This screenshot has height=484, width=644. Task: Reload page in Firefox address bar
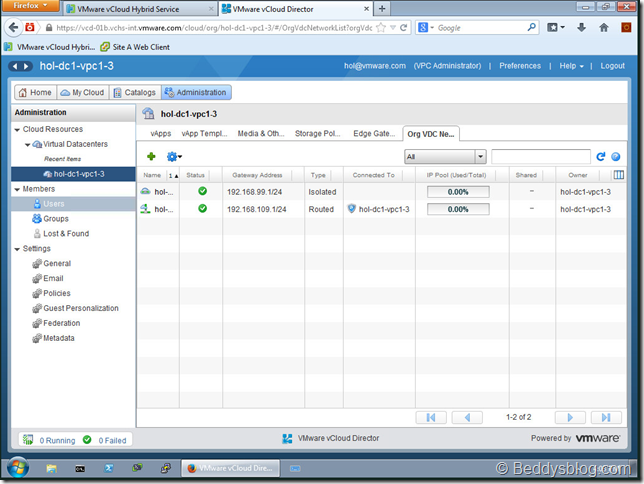point(403,28)
